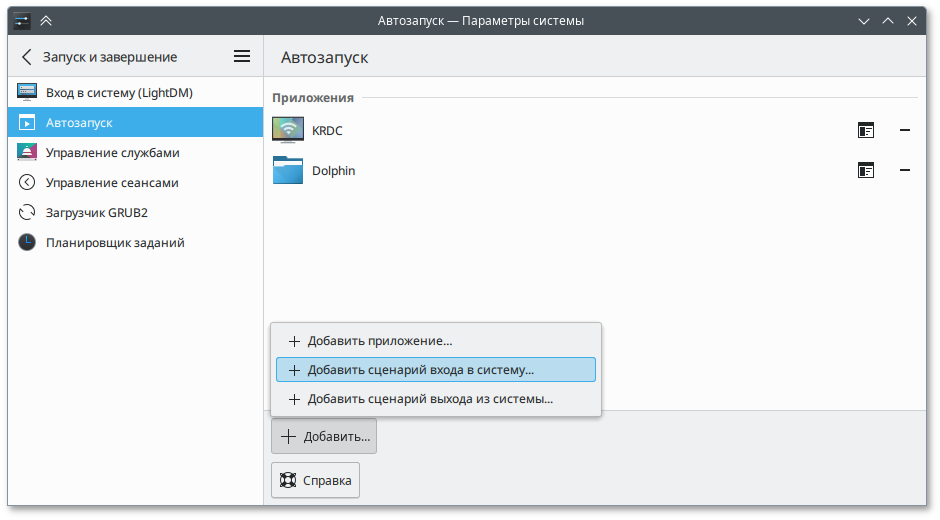Image resolution: width=940 pixels, height=520 pixels.
Task: Maximize the Параметры системы window
Action: (x=888, y=21)
